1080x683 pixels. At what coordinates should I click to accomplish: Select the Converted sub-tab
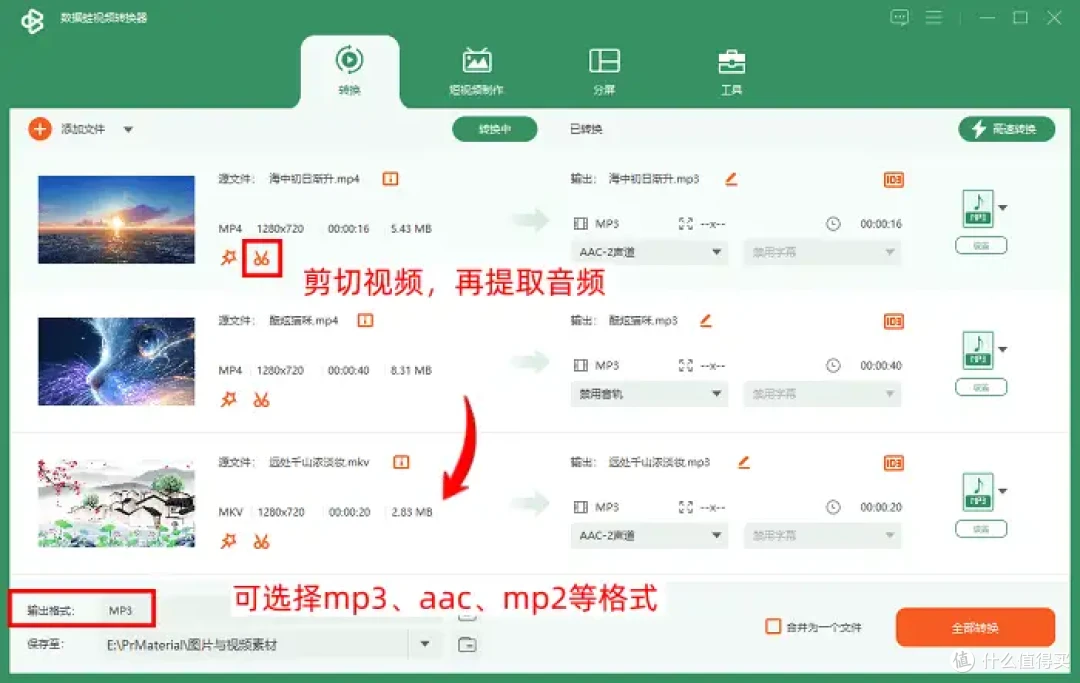click(586, 129)
